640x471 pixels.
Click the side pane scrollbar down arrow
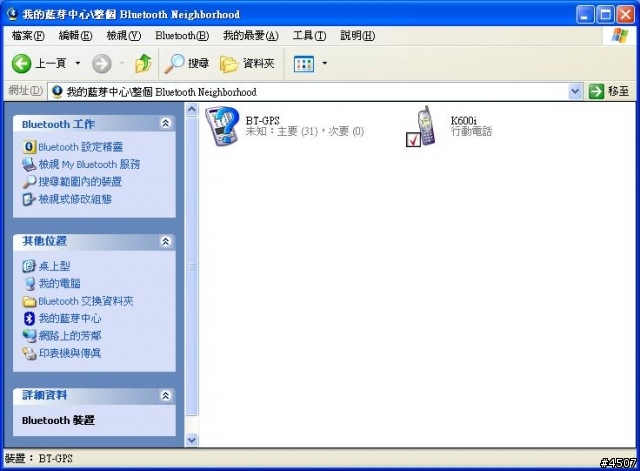[x=191, y=440]
